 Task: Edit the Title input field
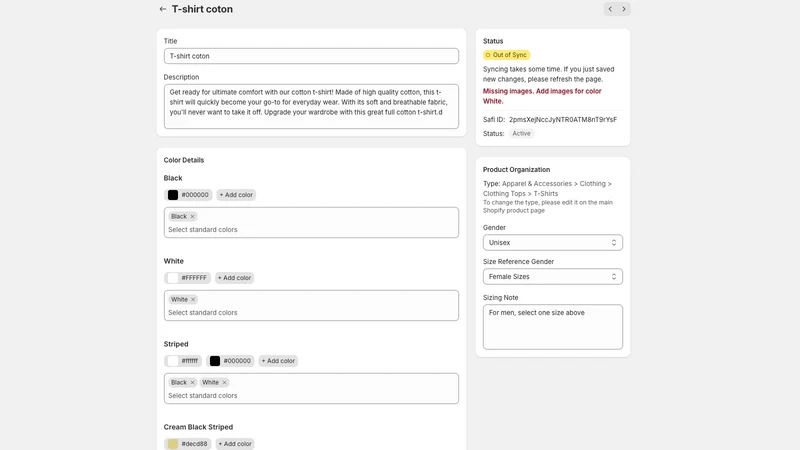coord(311,56)
